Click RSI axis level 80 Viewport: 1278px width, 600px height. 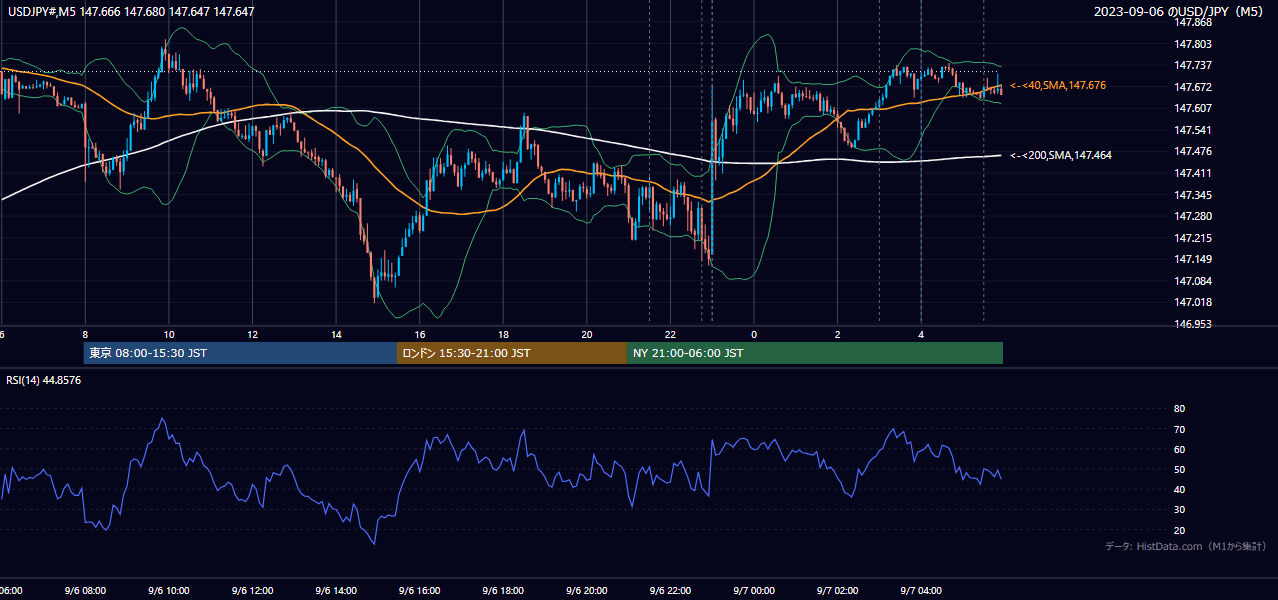pyautogui.click(x=1180, y=409)
